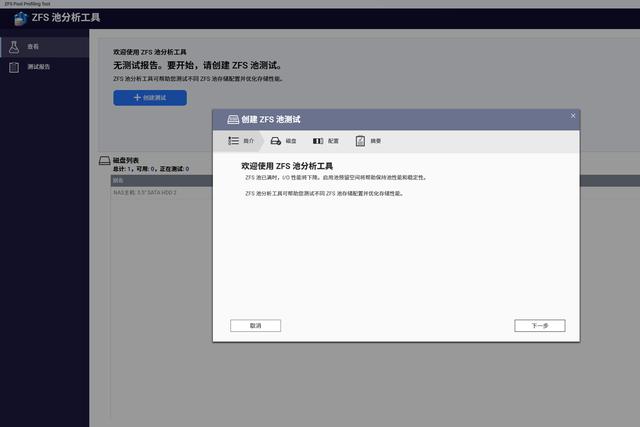
Task: Select the 配置 wizard step
Action: (x=325, y=141)
